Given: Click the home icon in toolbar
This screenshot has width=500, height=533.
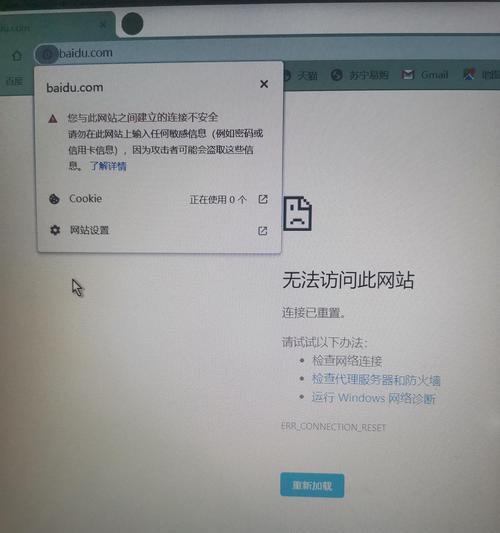Looking at the screenshot, I should click(17, 55).
